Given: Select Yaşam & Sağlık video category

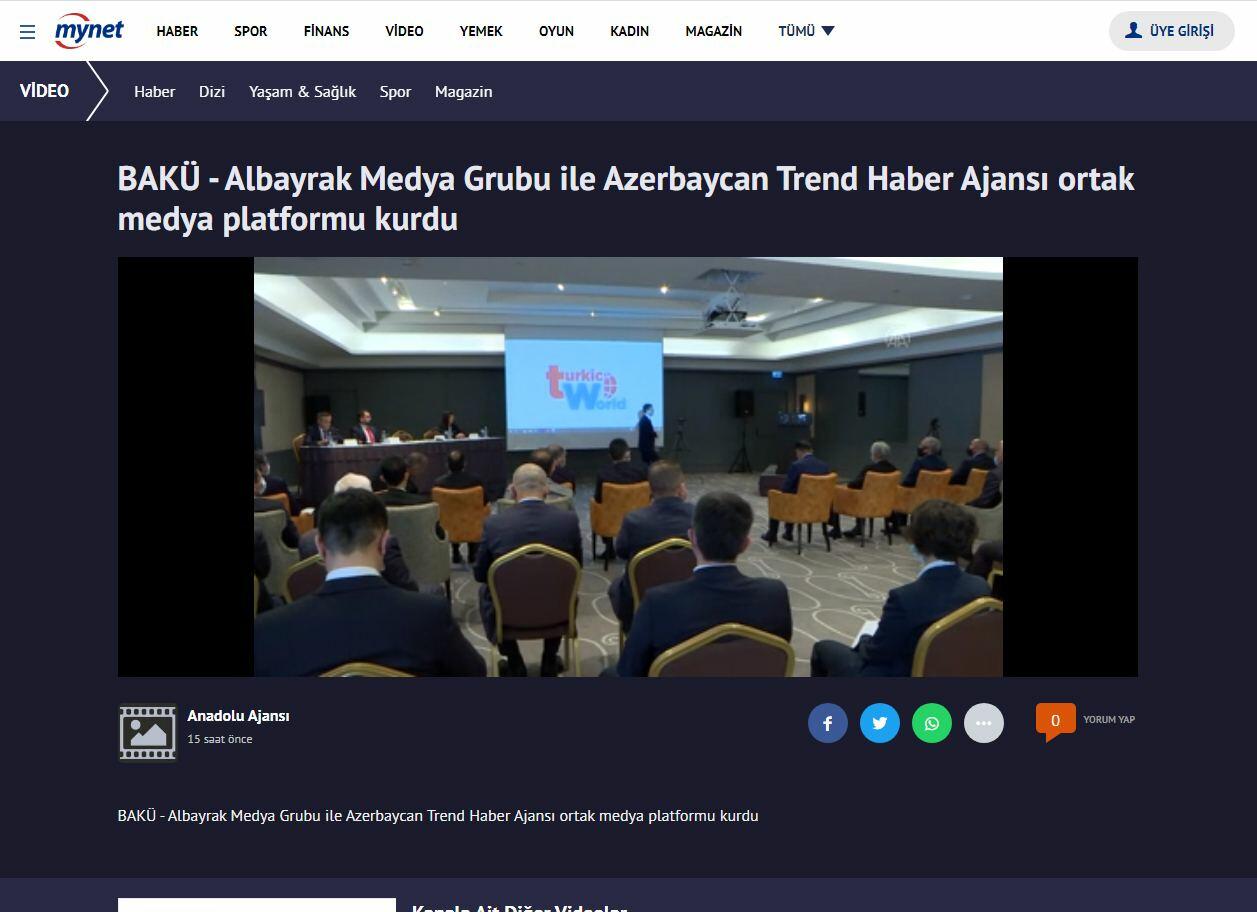Looking at the screenshot, I should click(302, 91).
